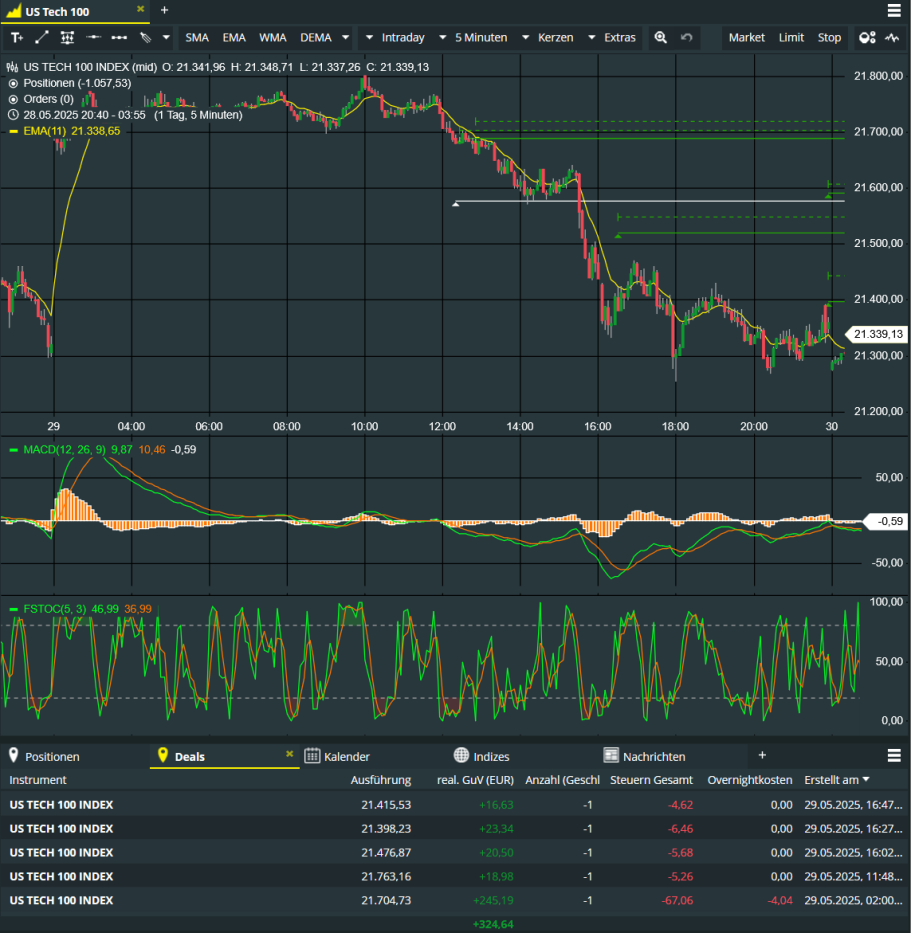Close the Deals tab
Viewport: 911px width, 933px height.
tap(289, 754)
